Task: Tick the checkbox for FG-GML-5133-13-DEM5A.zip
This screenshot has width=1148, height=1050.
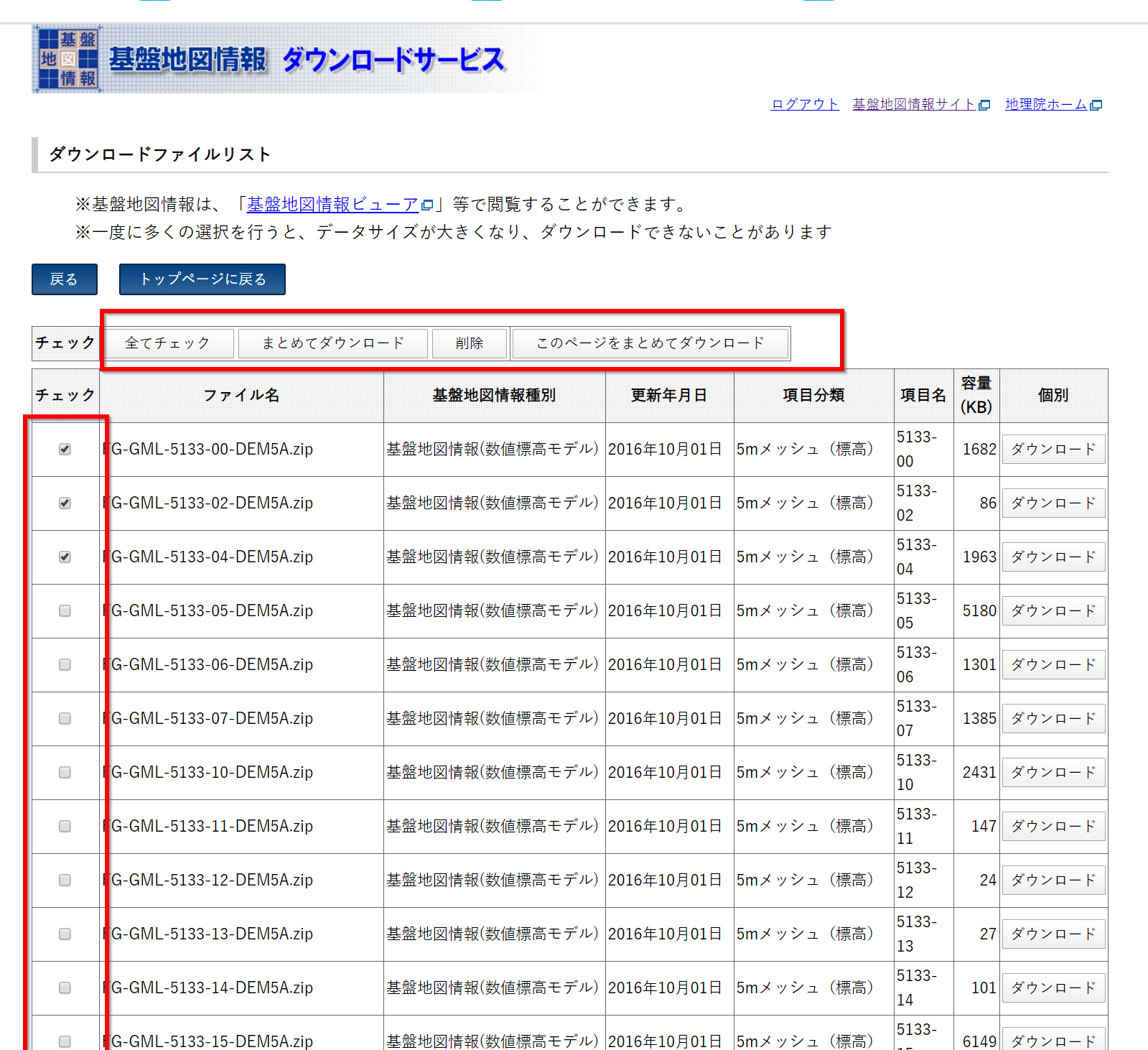Action: point(65,934)
